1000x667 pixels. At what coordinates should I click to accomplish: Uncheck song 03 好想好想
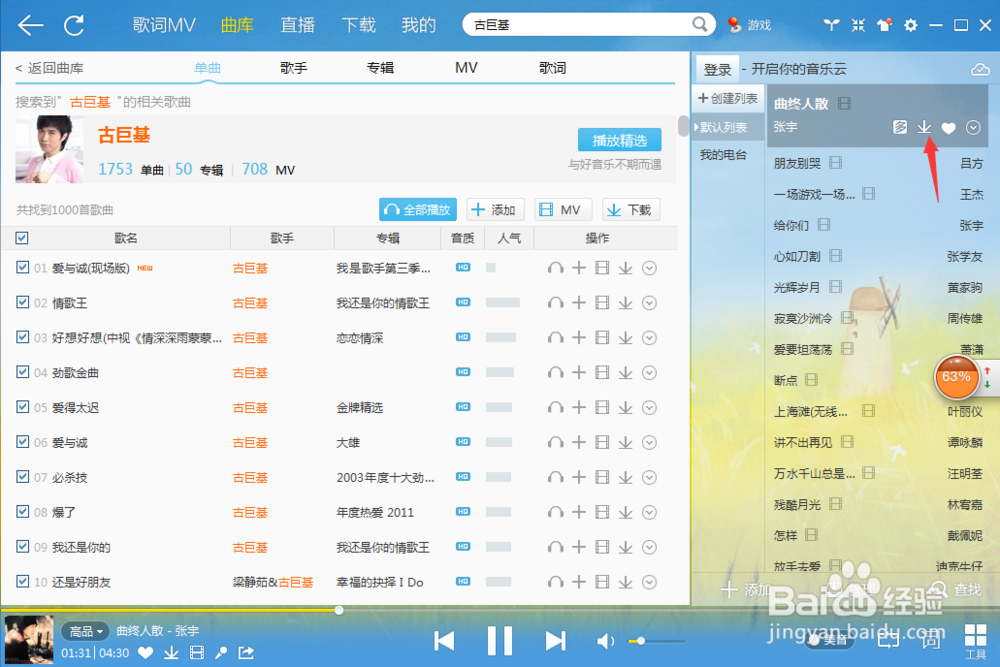22,337
